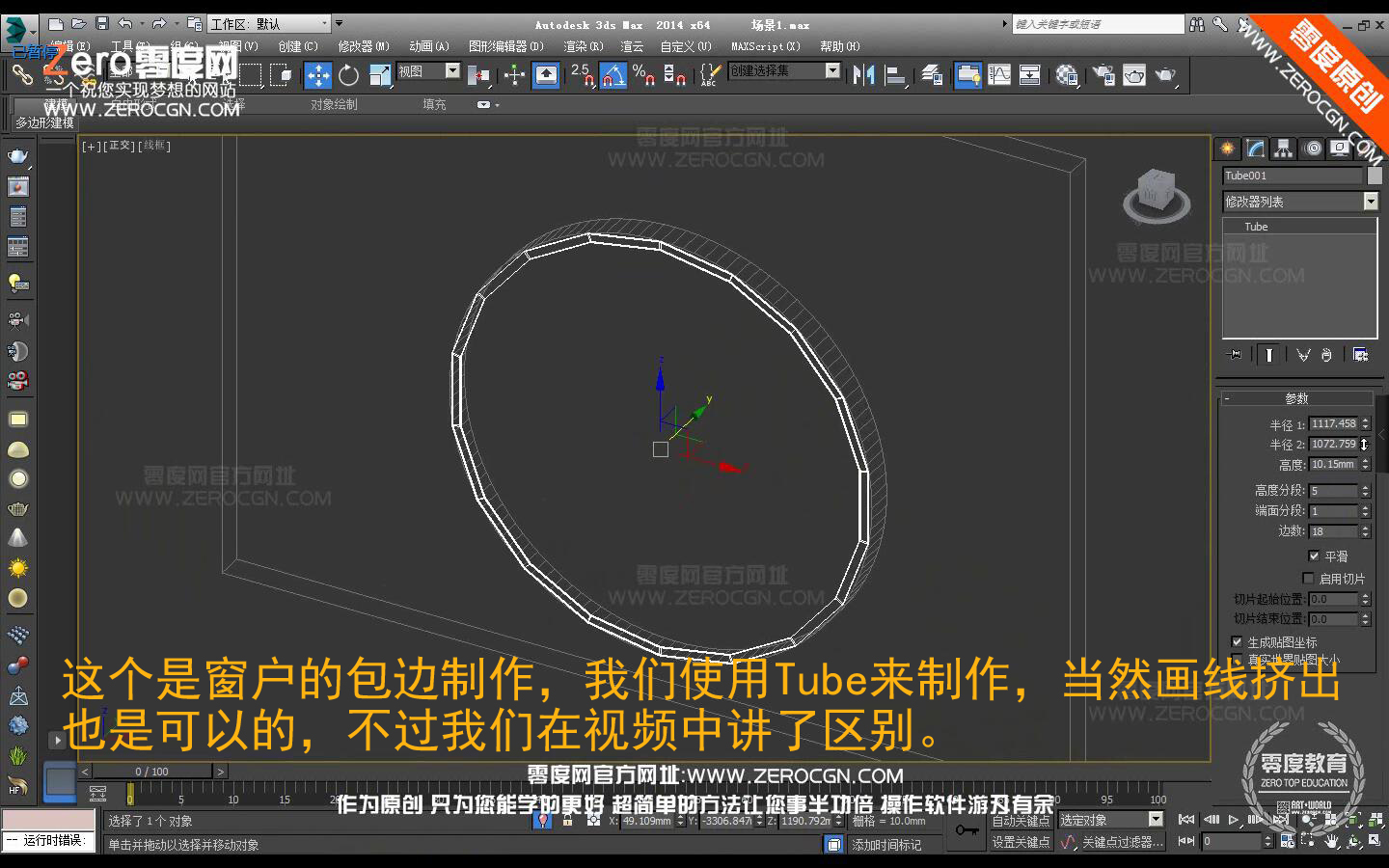The width and height of the screenshot is (1389, 868).
Task: Open the 工作区 workspace dropdown
Action: (269, 23)
